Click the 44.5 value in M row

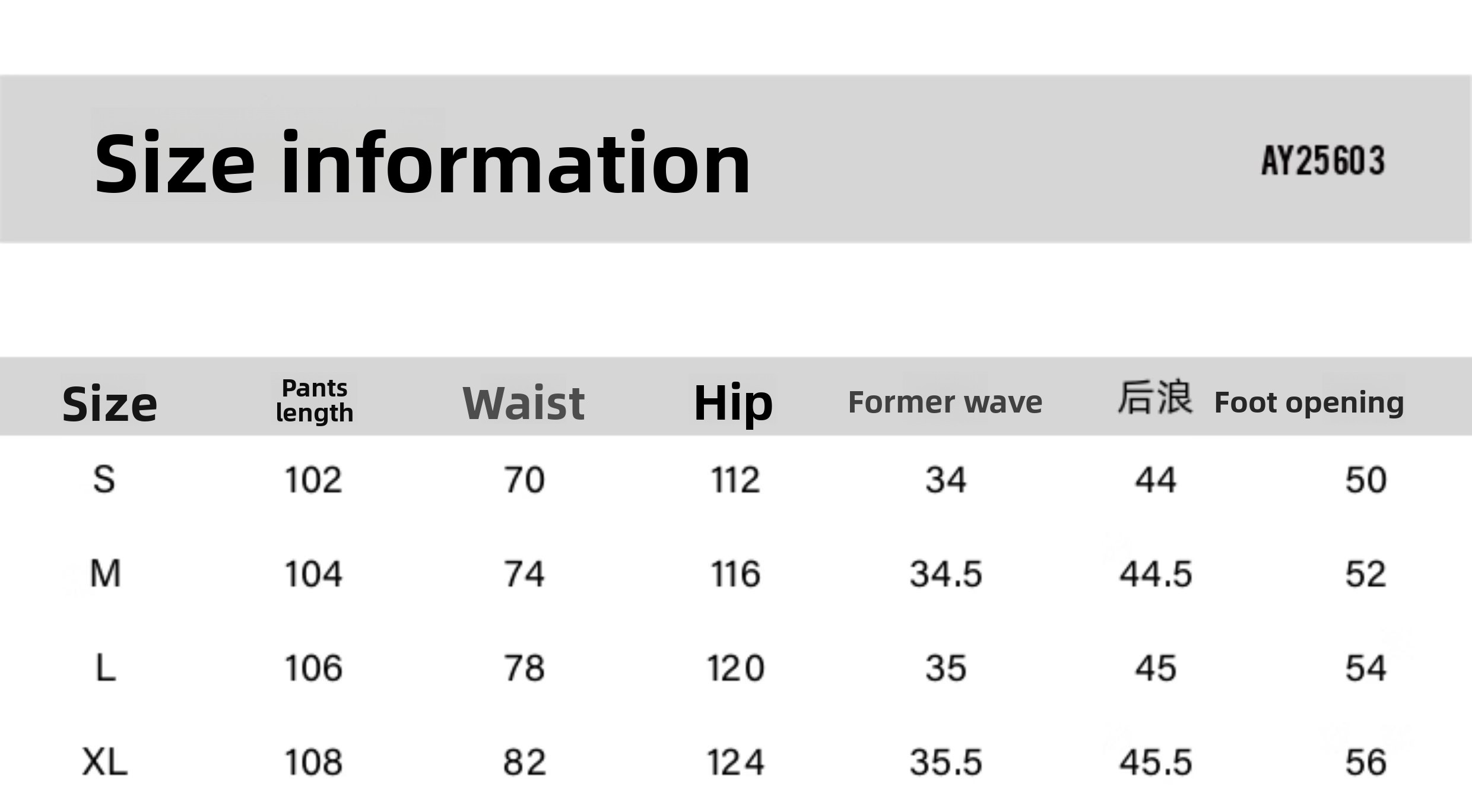point(1156,574)
